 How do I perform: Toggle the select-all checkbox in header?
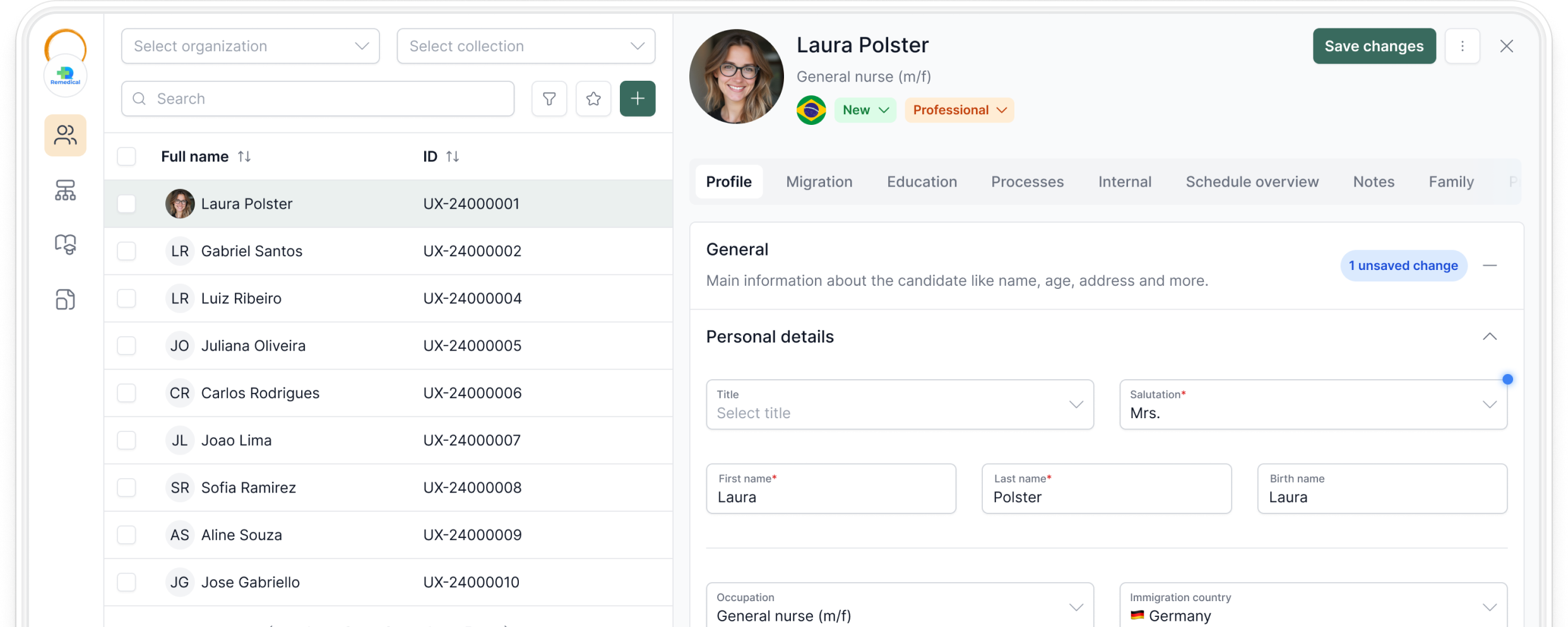point(126,156)
